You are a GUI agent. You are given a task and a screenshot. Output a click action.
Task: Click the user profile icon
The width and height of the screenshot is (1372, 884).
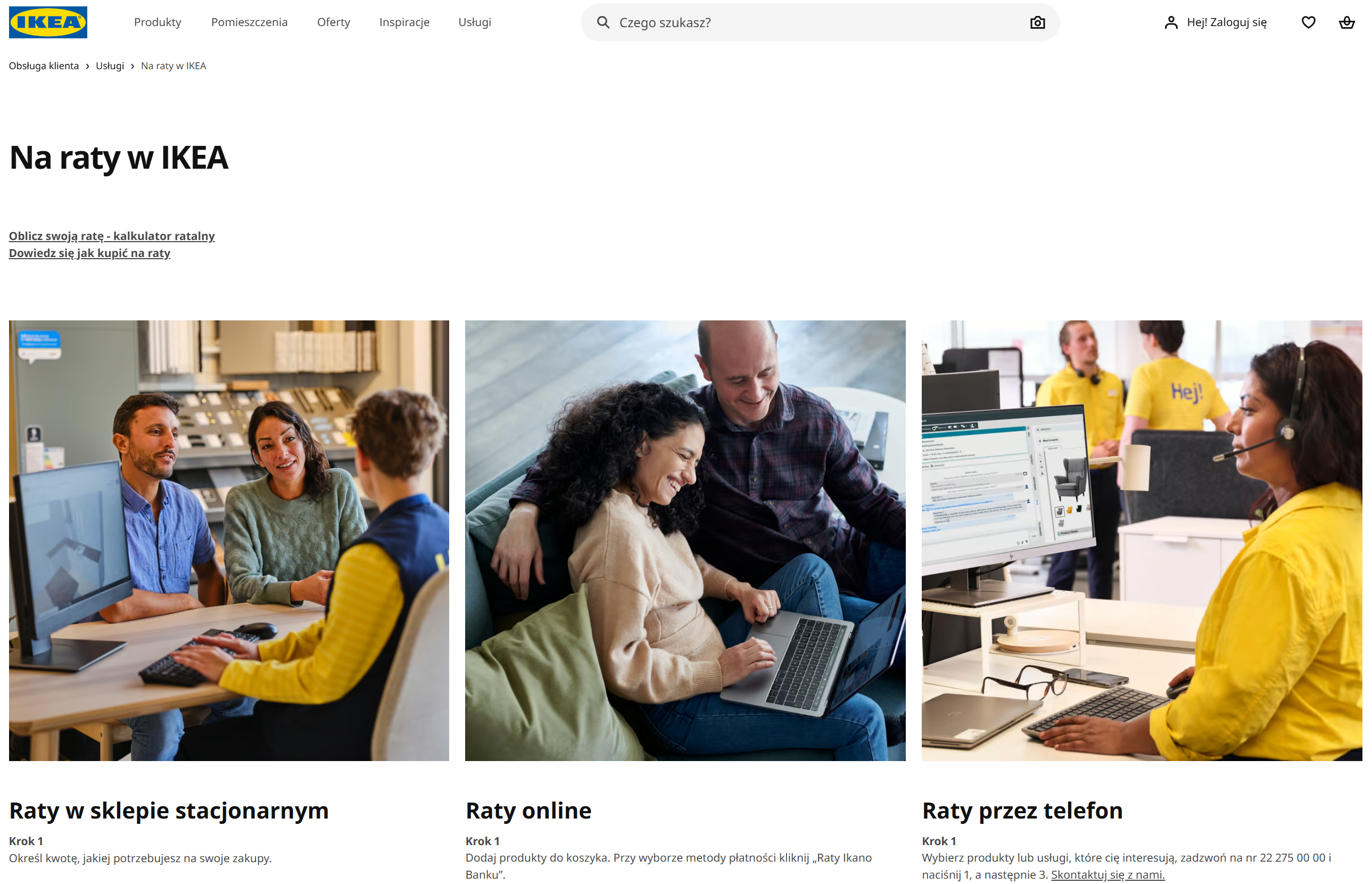click(x=1171, y=22)
